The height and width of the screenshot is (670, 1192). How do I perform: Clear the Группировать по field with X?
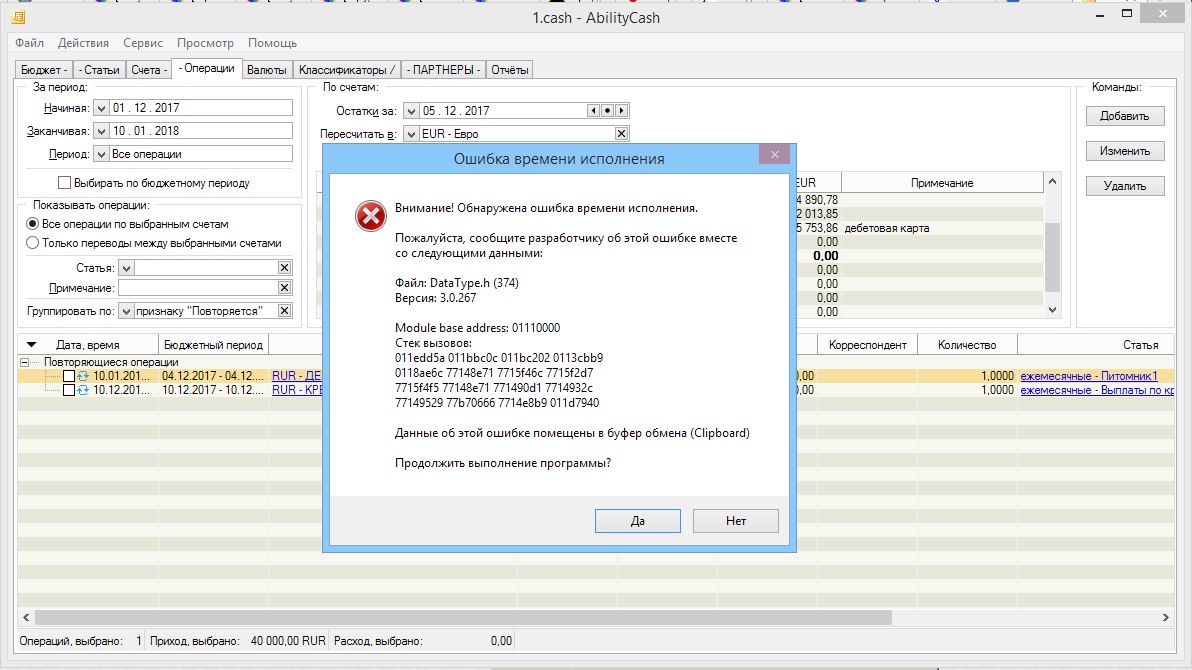(x=284, y=311)
